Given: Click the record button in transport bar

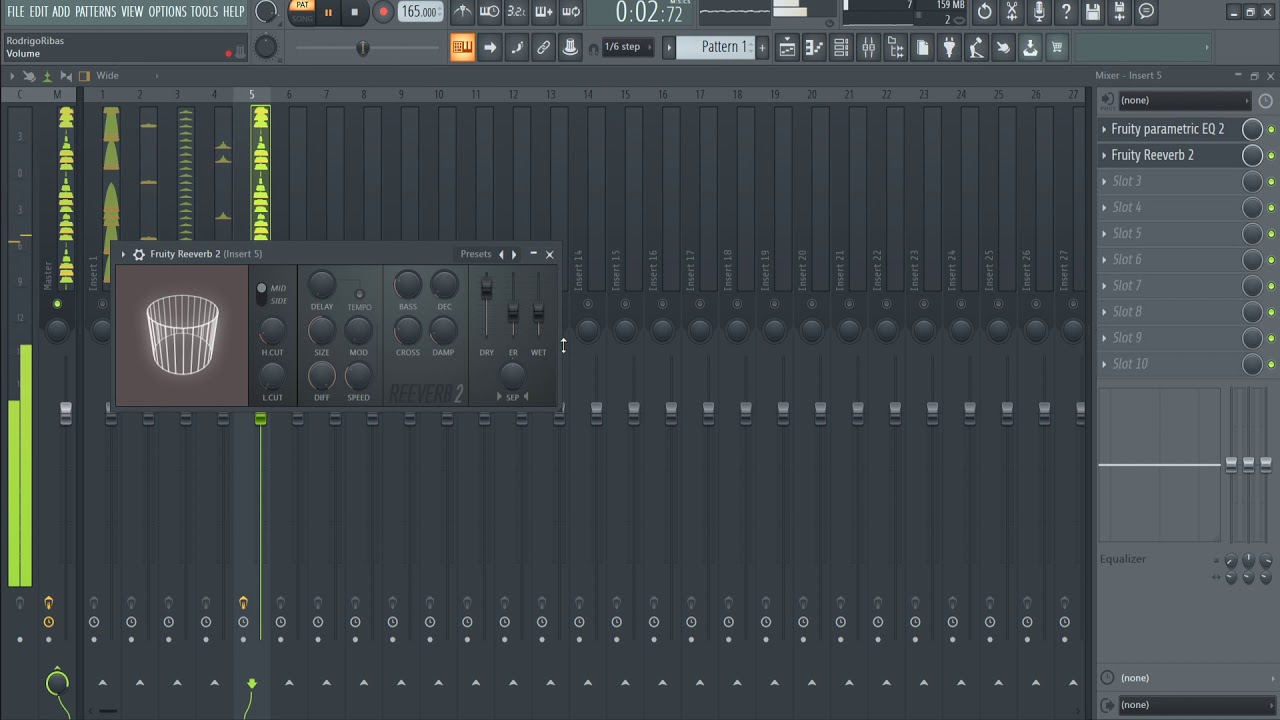Looking at the screenshot, I should click(x=382, y=12).
